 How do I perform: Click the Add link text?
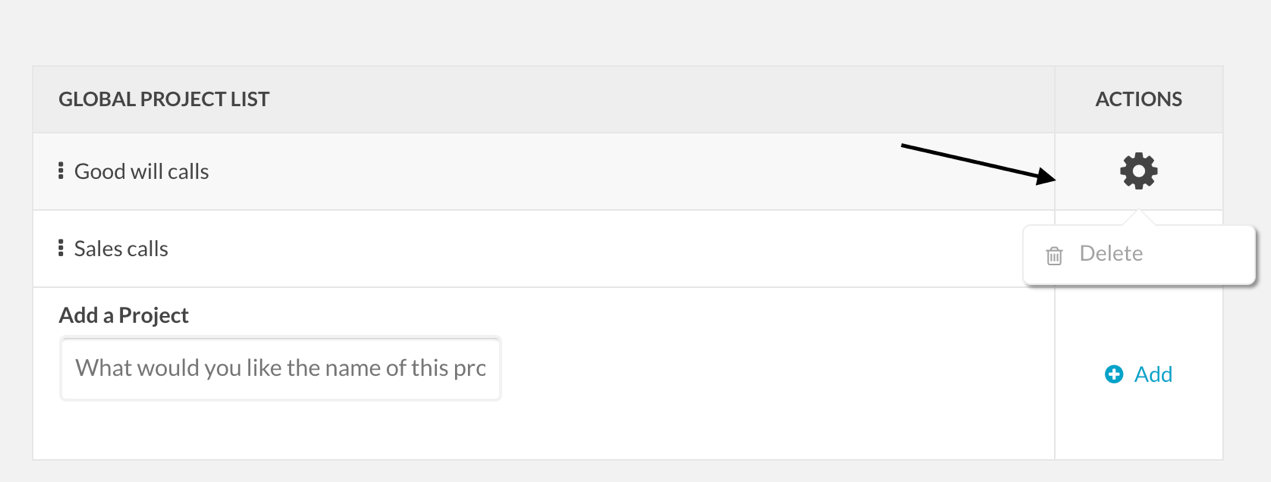[1153, 374]
